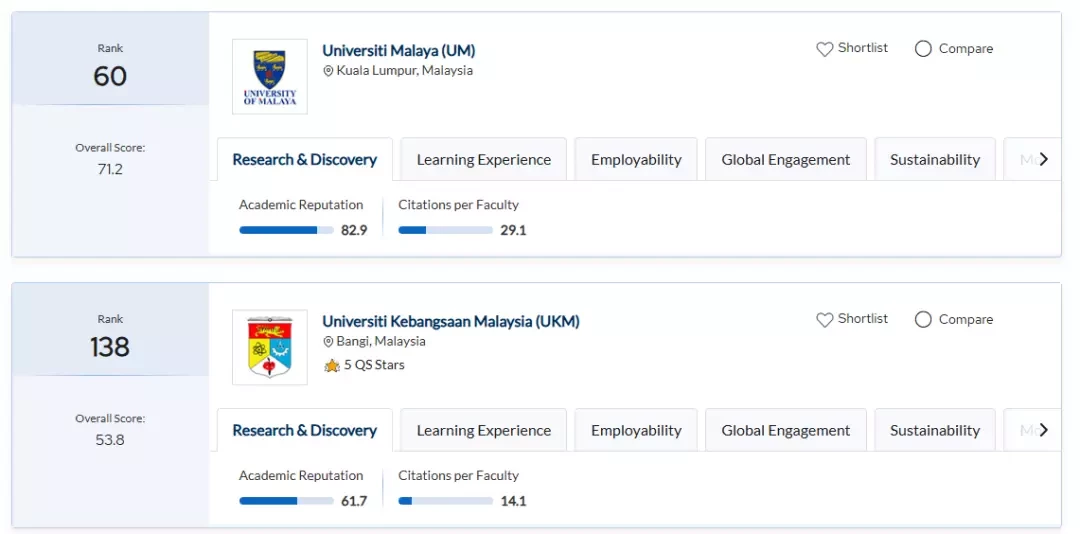Select the Compare radio button for Universiti Malaya
Image resolution: width=1080 pixels, height=534 pixels.
coord(923,49)
